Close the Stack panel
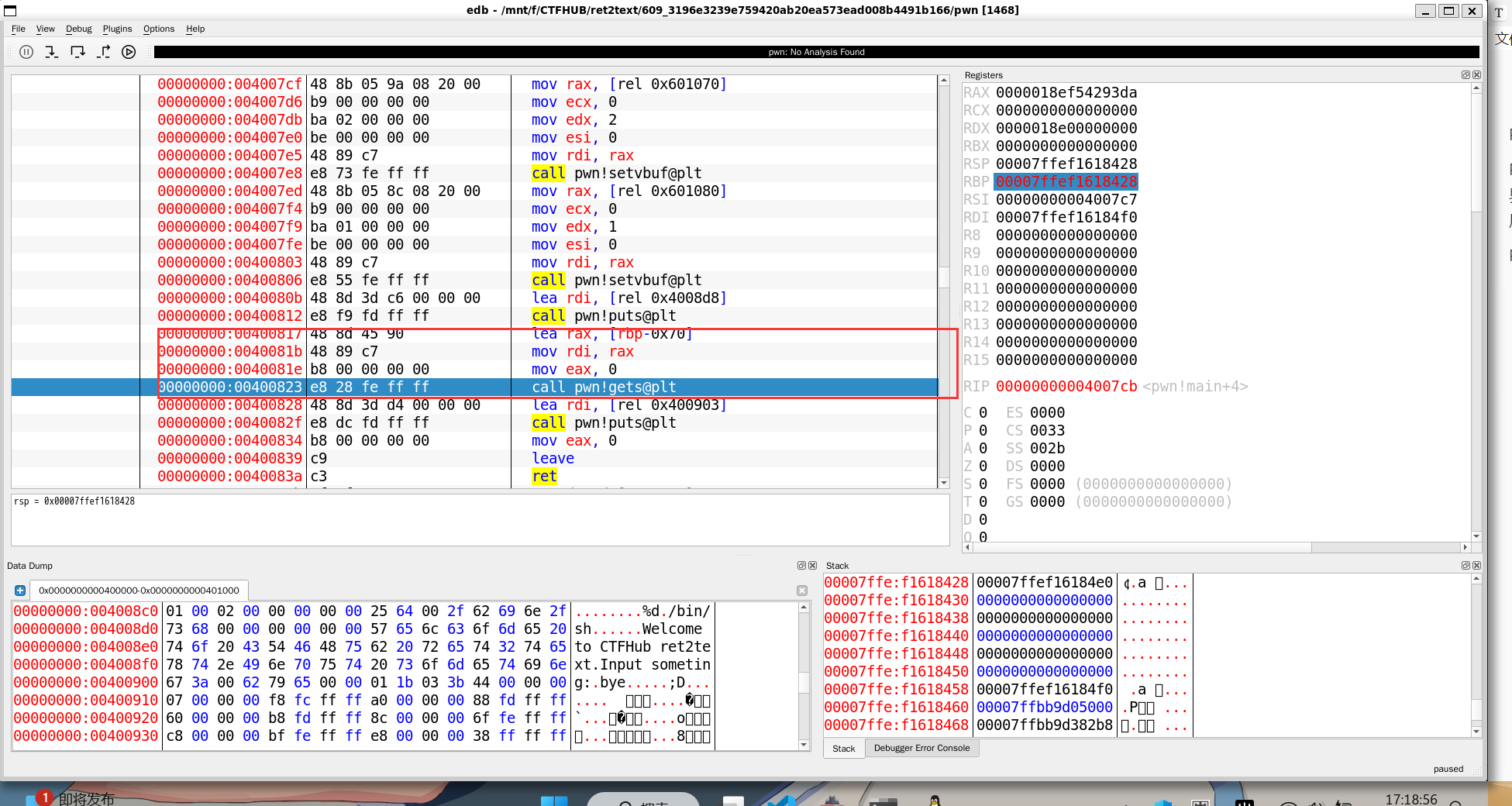This screenshot has height=806, width=1512. pos(1476,566)
